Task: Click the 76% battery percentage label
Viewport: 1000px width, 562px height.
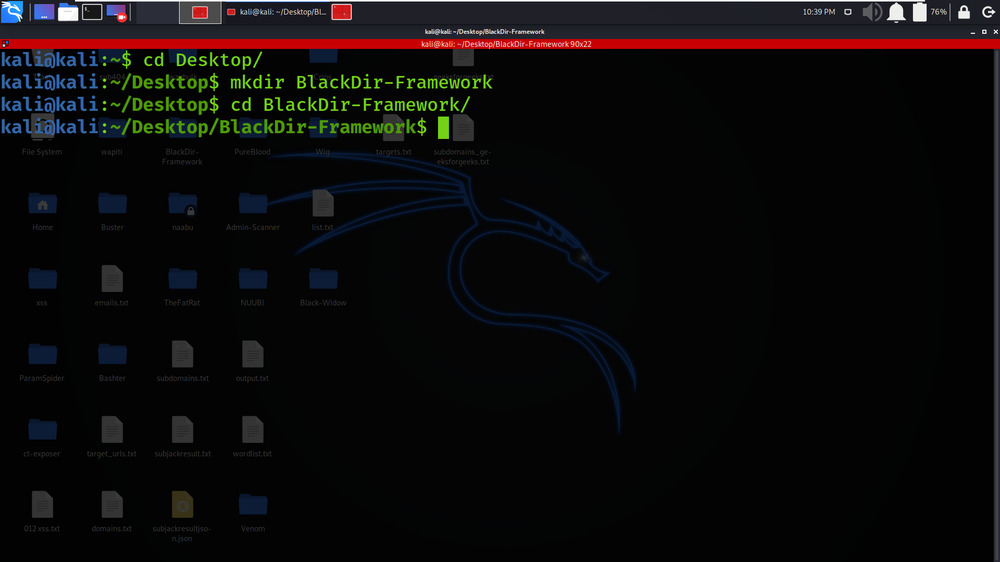Action: (938, 12)
